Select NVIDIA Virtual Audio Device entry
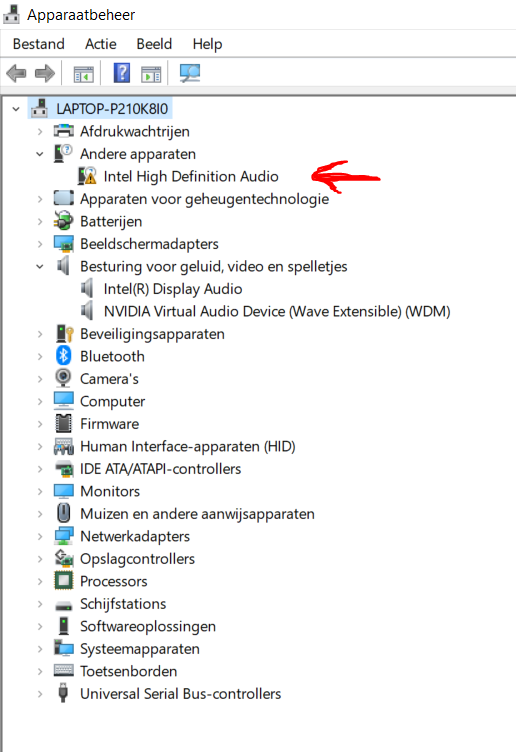The image size is (516, 752). (277, 311)
